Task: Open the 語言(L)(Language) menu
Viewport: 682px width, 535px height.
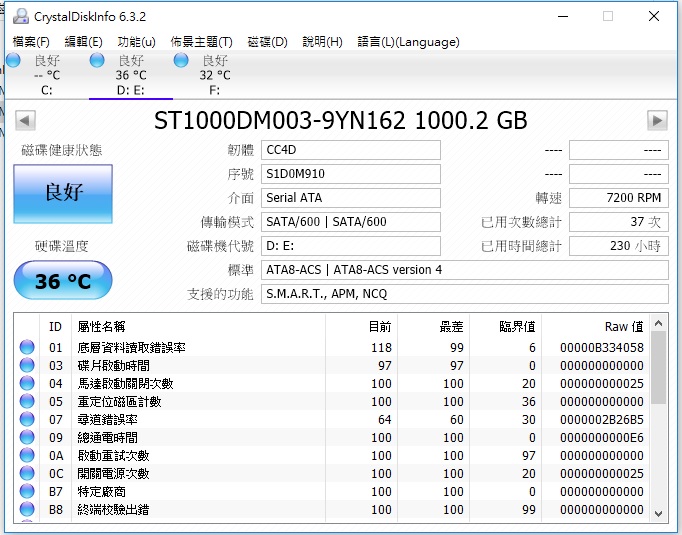Action: click(408, 42)
